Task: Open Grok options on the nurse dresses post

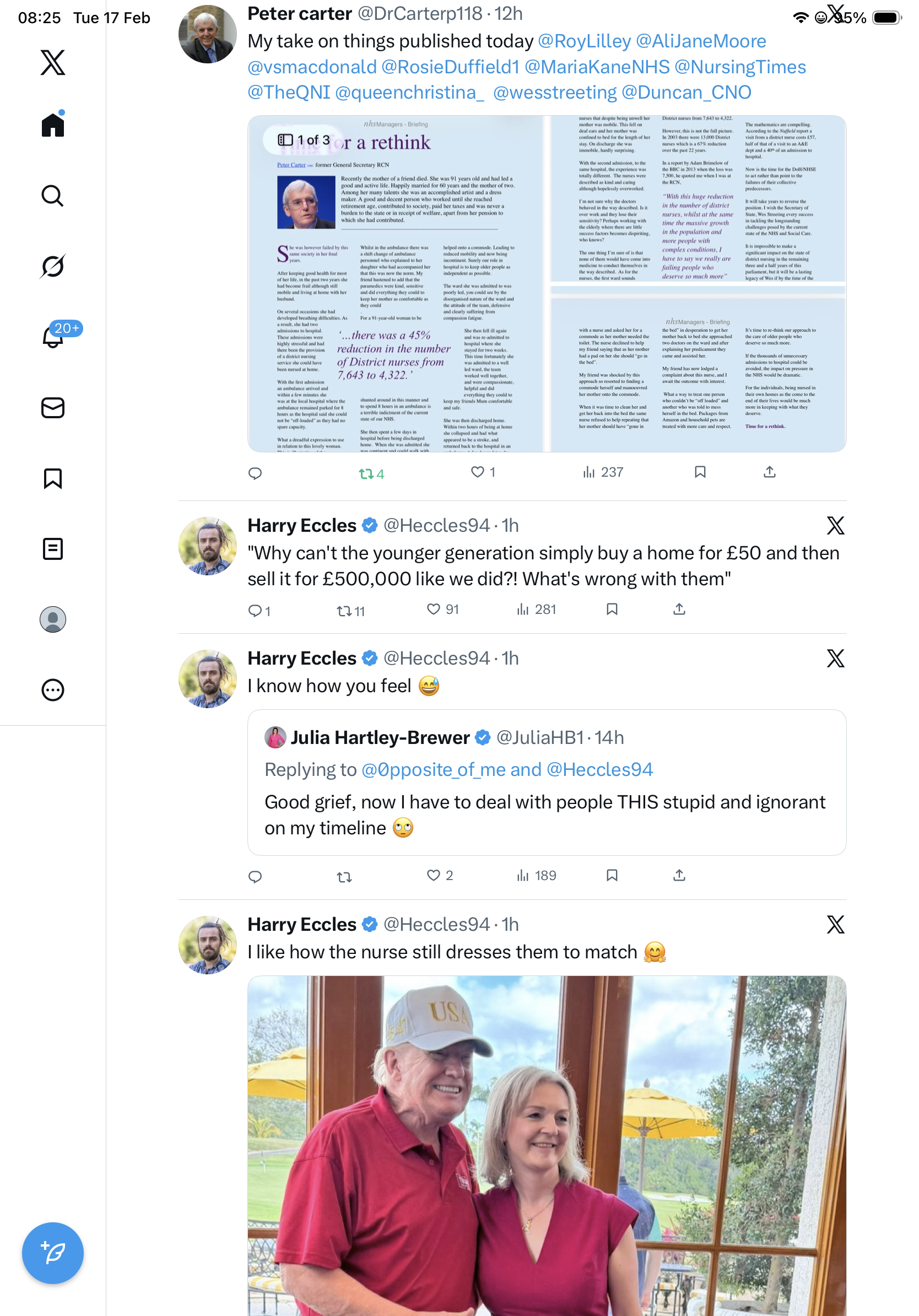Action: (x=835, y=924)
